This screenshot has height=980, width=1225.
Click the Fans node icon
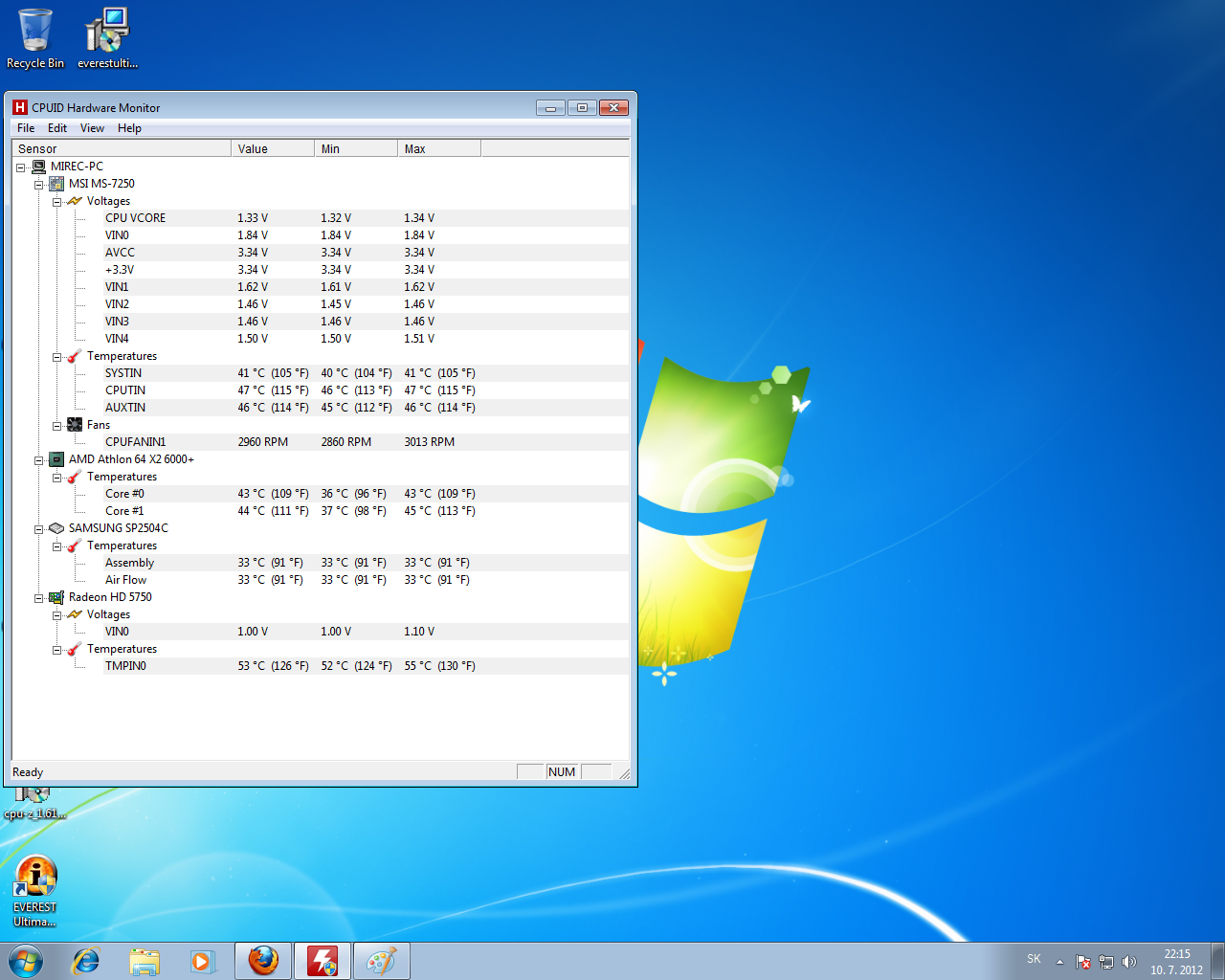(x=75, y=425)
